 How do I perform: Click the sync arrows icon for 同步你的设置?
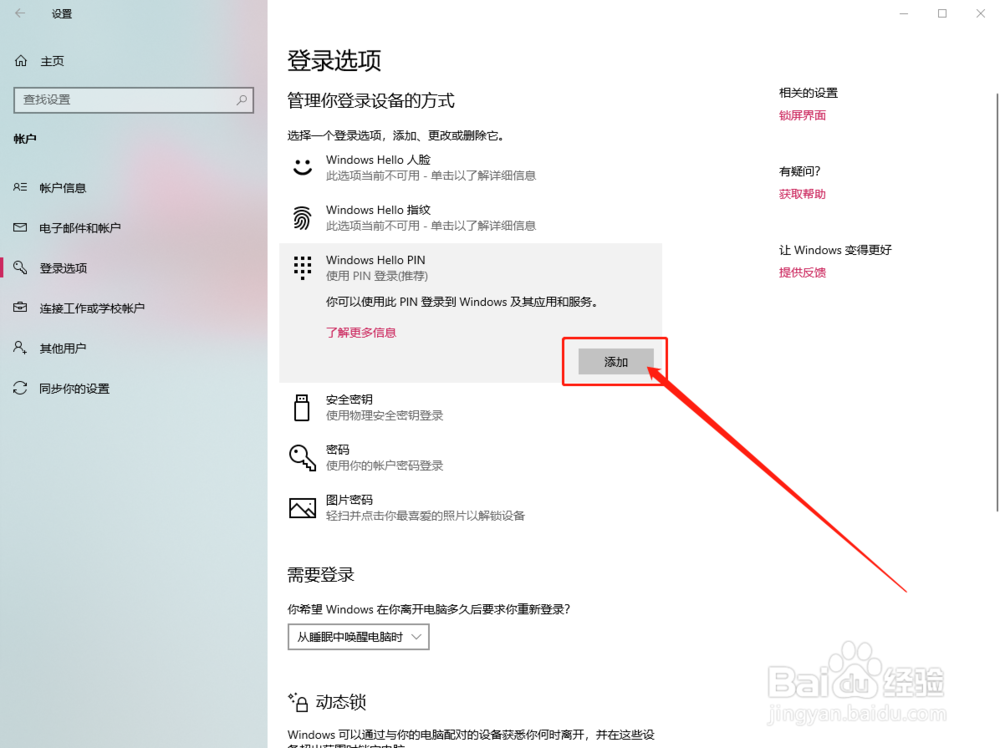[x=20, y=388]
